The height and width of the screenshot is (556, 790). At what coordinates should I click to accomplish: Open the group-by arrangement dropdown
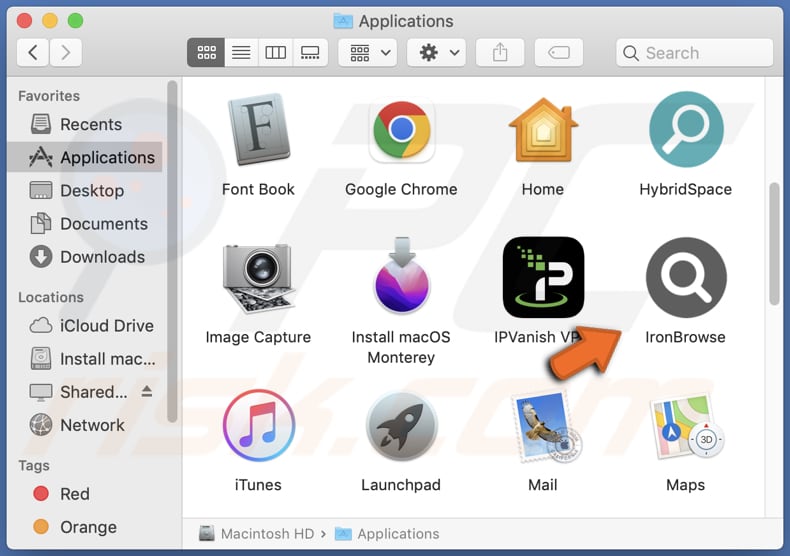(x=368, y=52)
